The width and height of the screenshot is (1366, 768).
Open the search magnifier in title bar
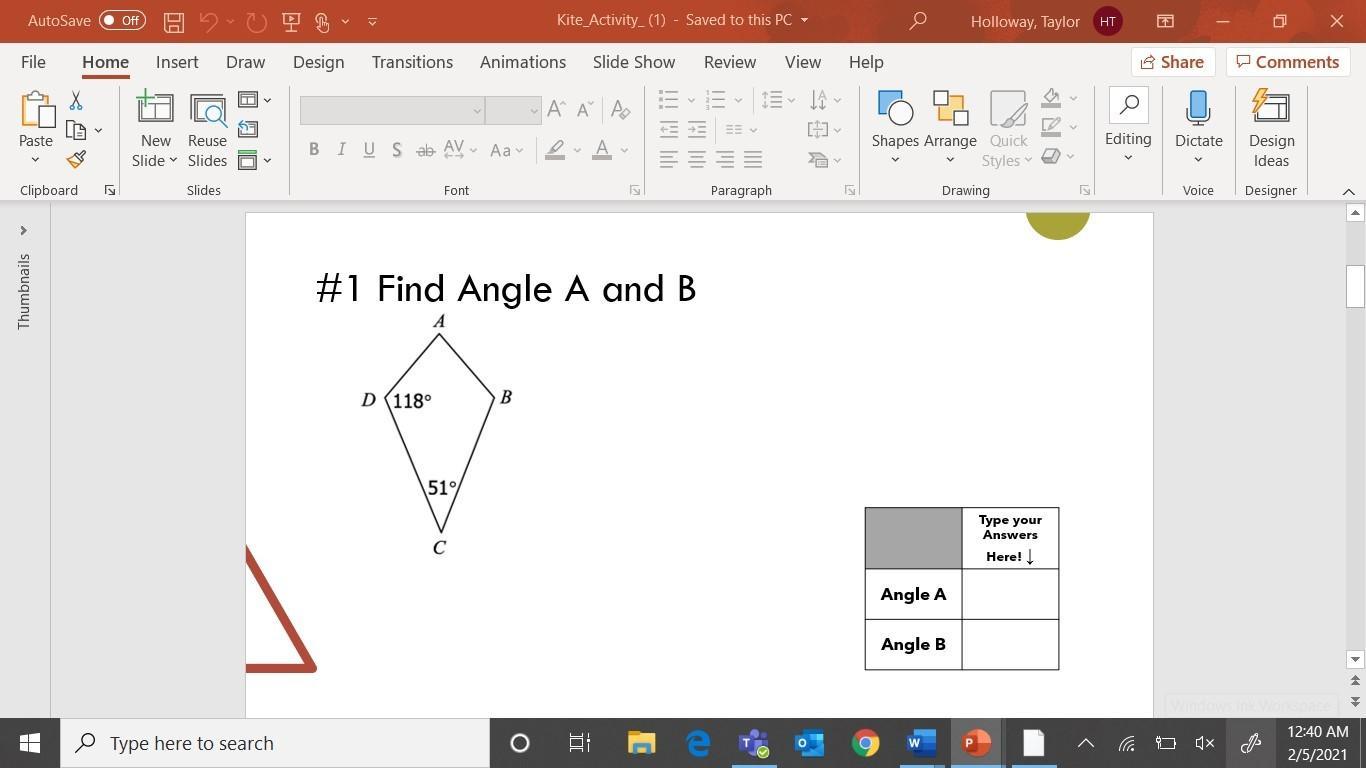pyautogui.click(x=918, y=21)
